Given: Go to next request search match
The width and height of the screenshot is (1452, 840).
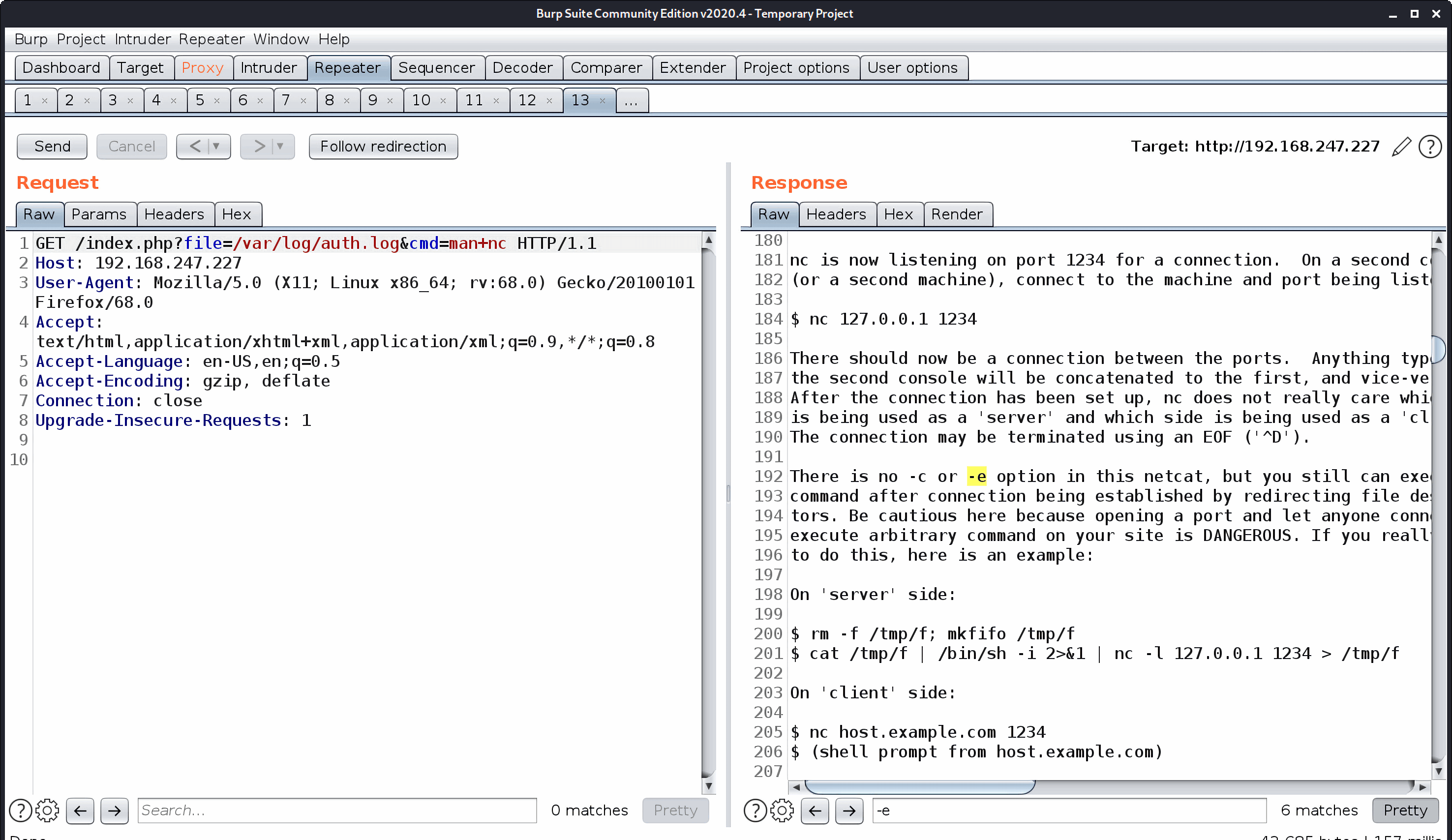Looking at the screenshot, I should 115,810.
